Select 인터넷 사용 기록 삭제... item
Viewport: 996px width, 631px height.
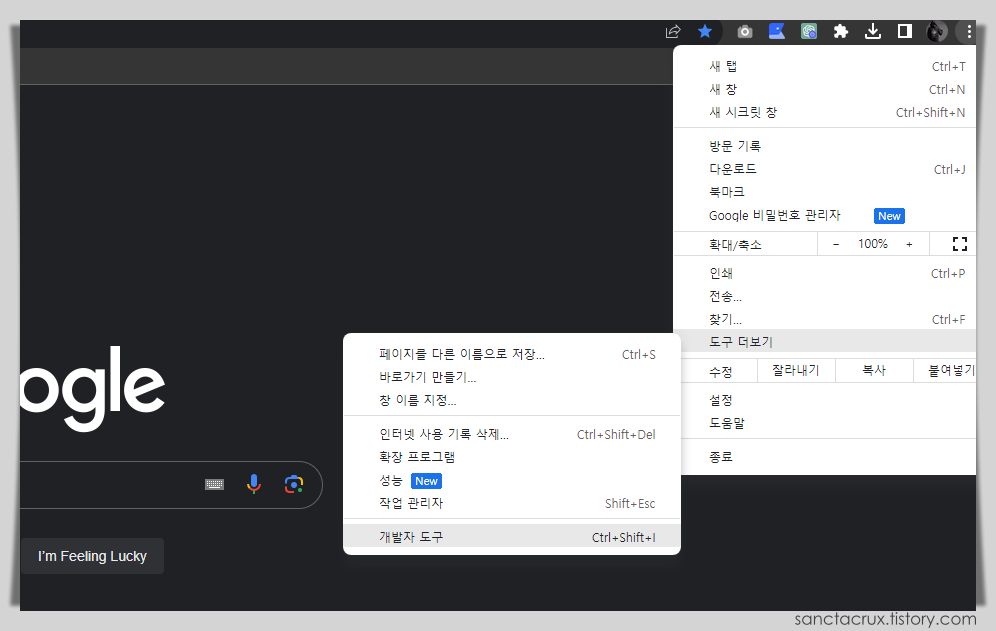tap(512, 434)
